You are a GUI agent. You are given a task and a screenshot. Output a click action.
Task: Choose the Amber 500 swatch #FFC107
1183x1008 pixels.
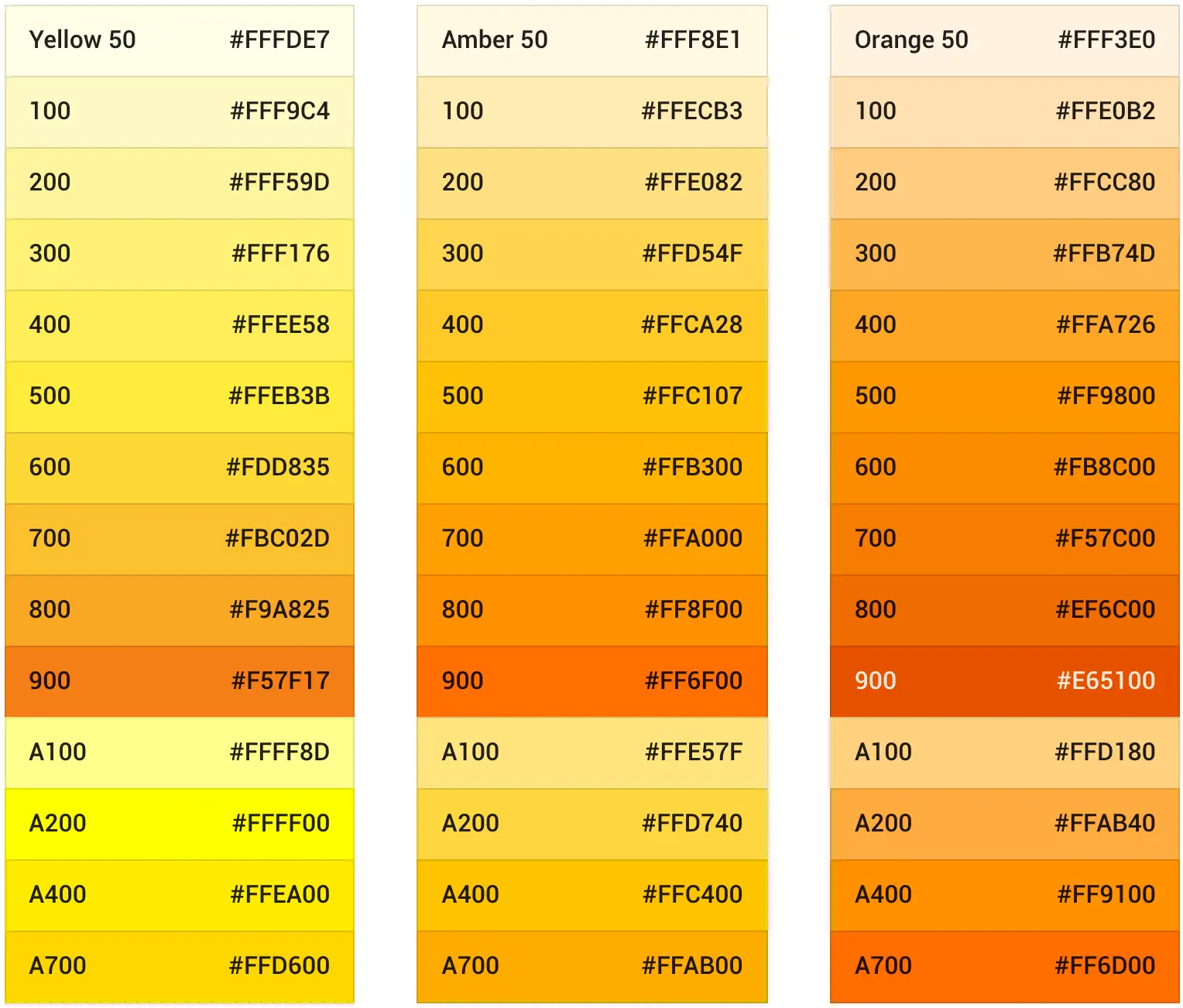(592, 397)
